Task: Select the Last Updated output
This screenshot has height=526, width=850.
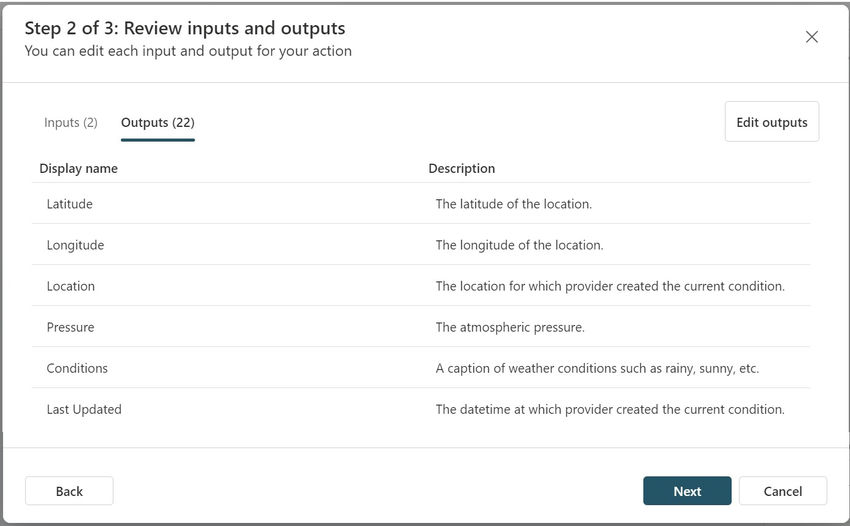Action: click(x=84, y=409)
